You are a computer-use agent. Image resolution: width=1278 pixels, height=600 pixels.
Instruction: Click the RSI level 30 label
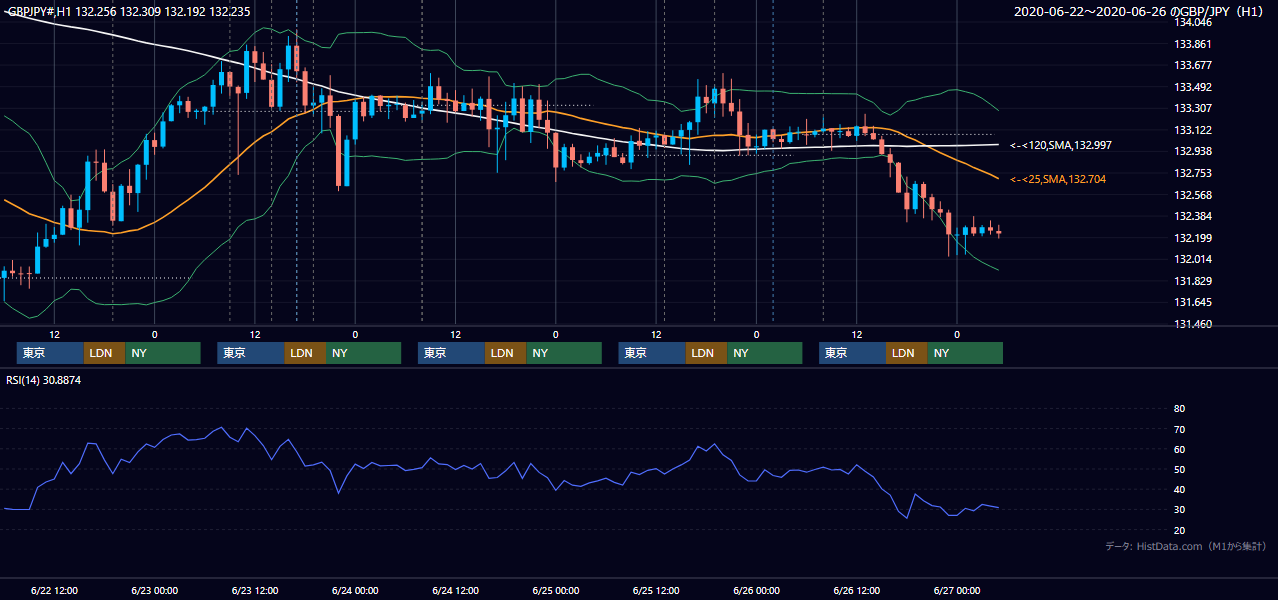pos(1179,509)
